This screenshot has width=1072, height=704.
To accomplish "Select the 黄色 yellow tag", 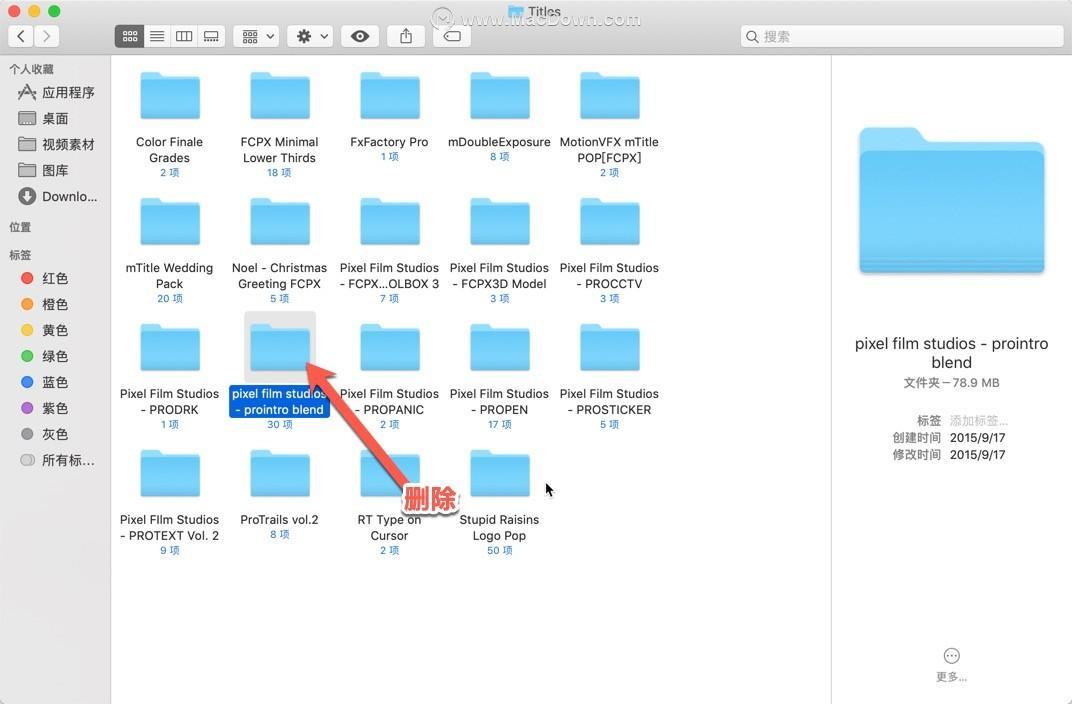I will tap(45, 330).
